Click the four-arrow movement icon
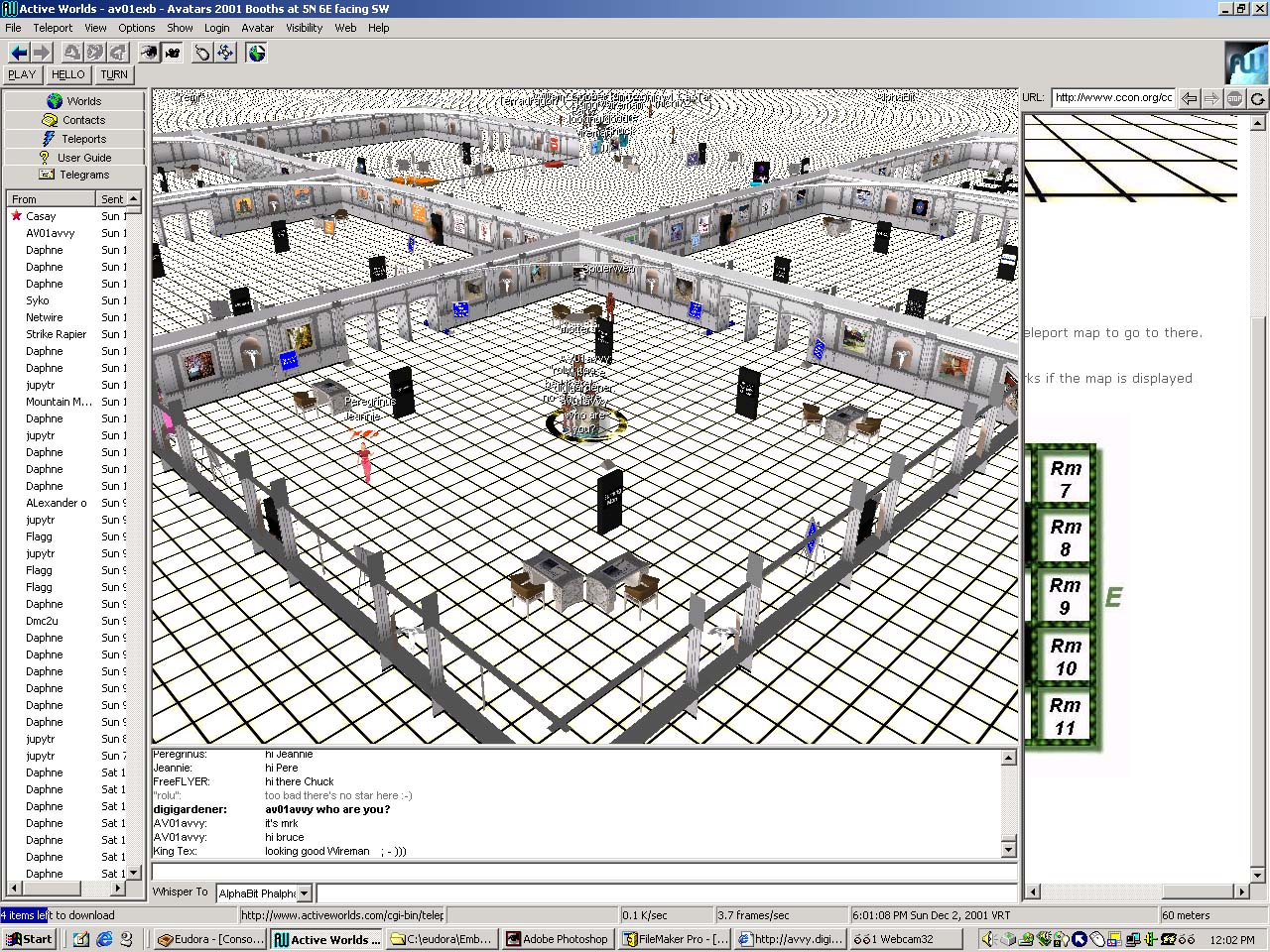 (226, 53)
